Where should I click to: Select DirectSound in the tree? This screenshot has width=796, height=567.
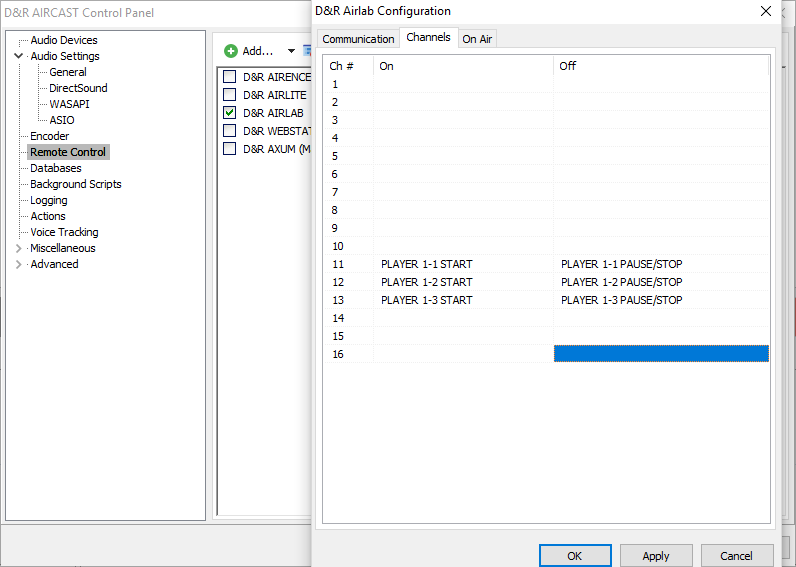click(78, 88)
